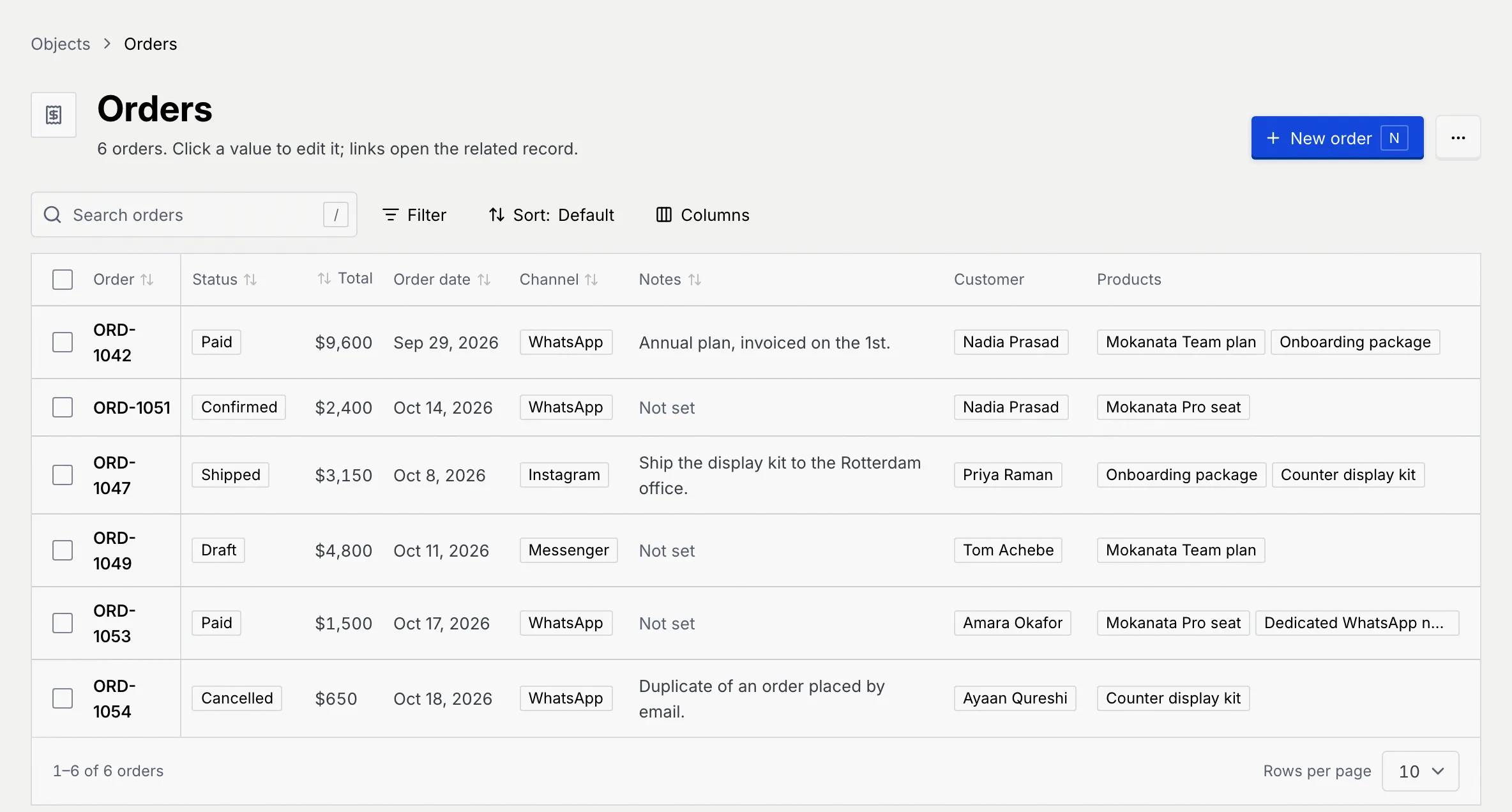Open the Dedicated WhatsApp n... product chip
1512x812 pixels.
[x=1357, y=623]
